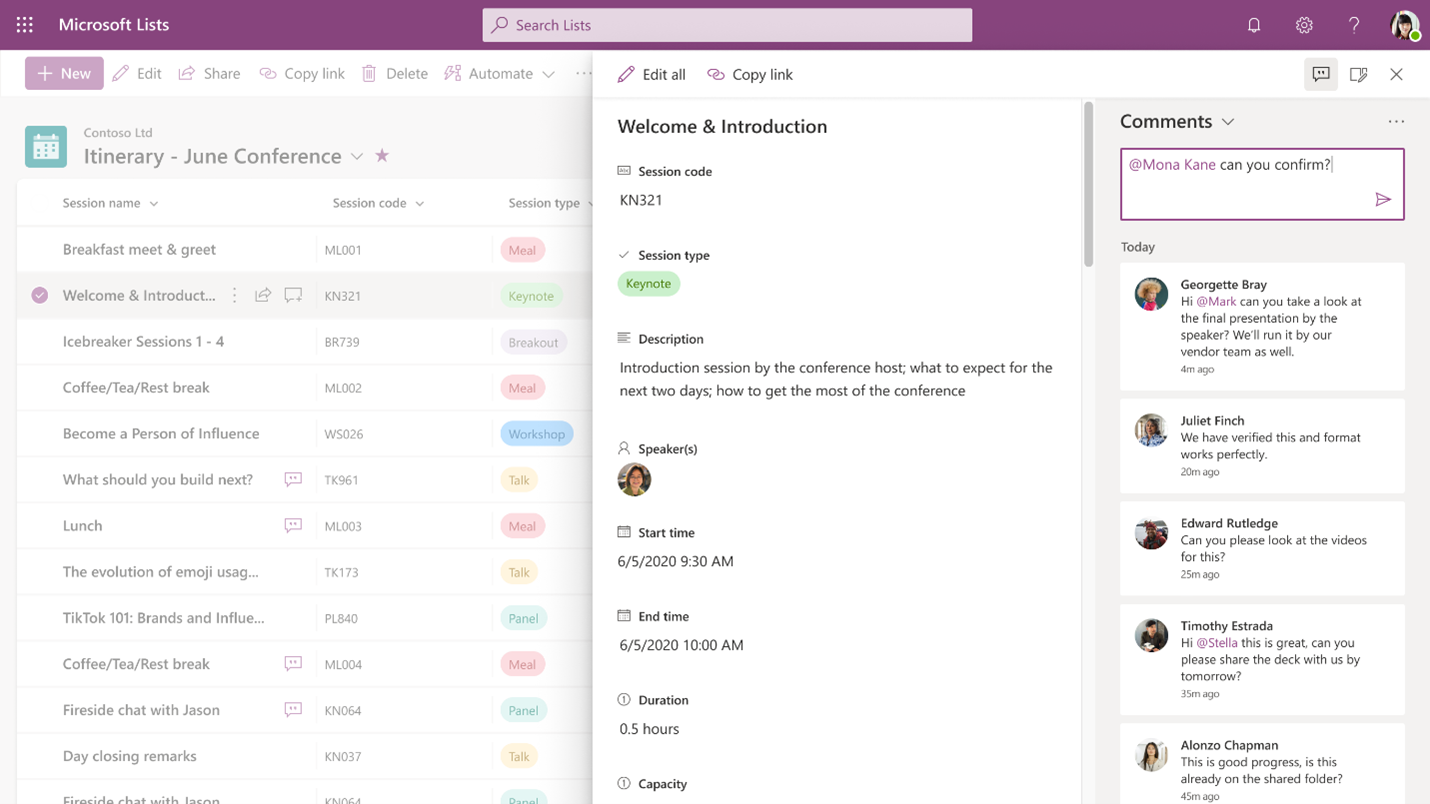Open the notifications bell
1430x804 pixels.
(x=1254, y=25)
